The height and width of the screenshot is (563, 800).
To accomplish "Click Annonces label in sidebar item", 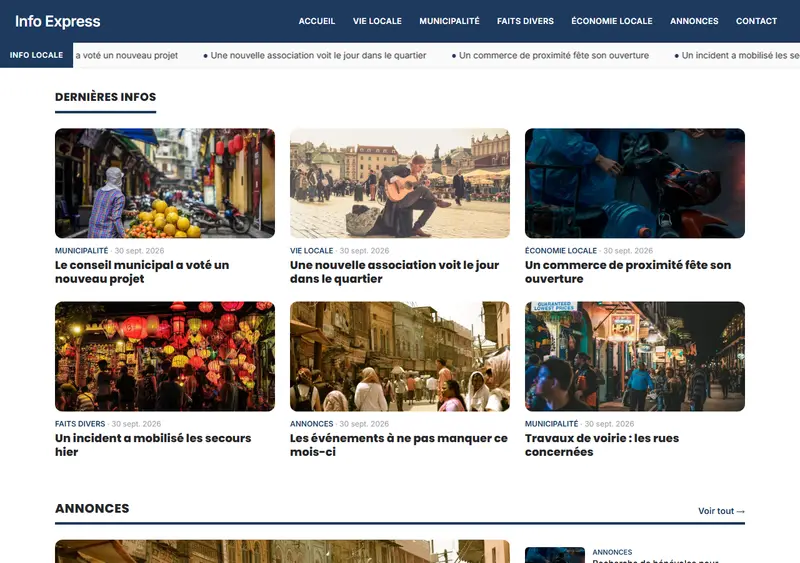I will 612,552.
